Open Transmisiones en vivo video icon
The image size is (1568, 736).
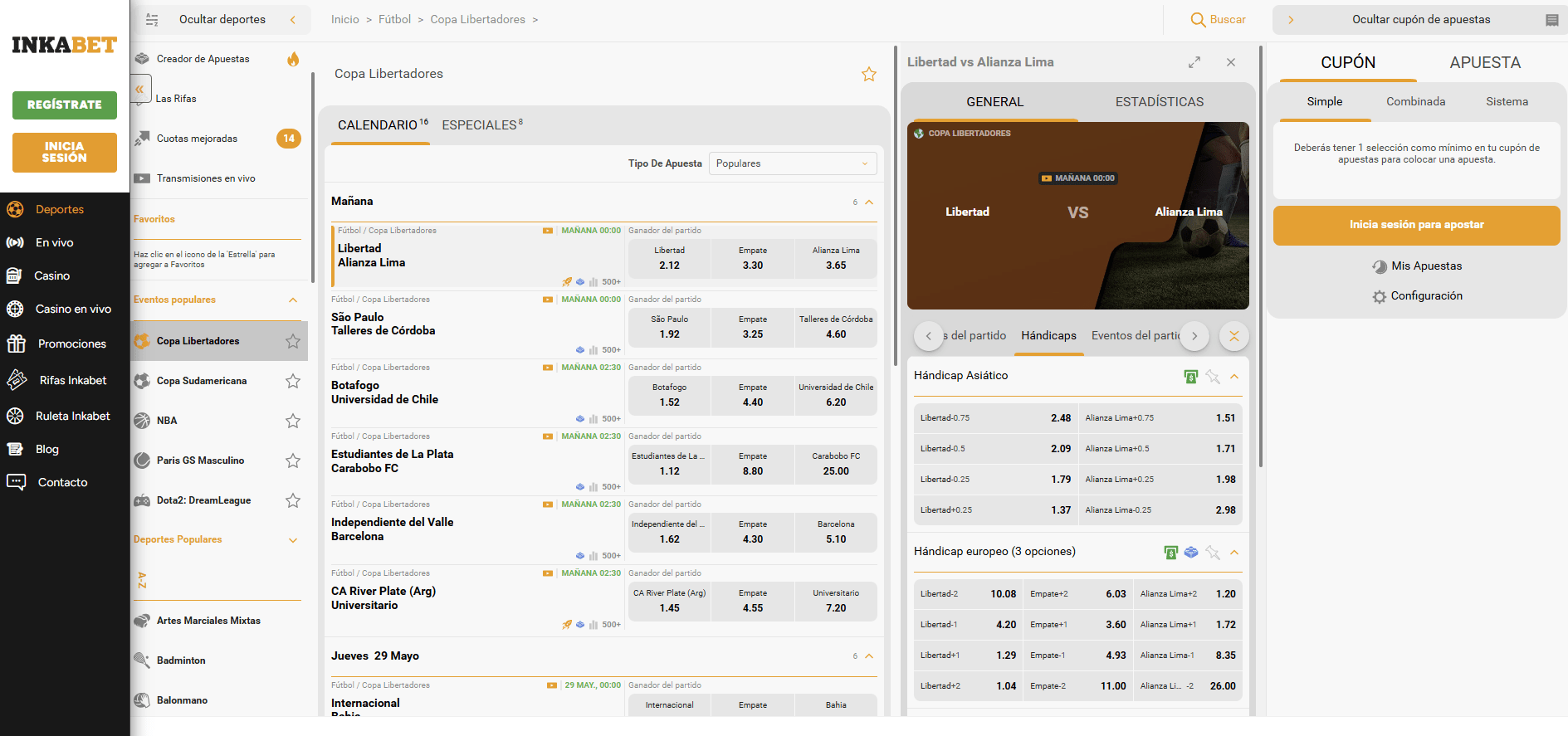point(142,178)
